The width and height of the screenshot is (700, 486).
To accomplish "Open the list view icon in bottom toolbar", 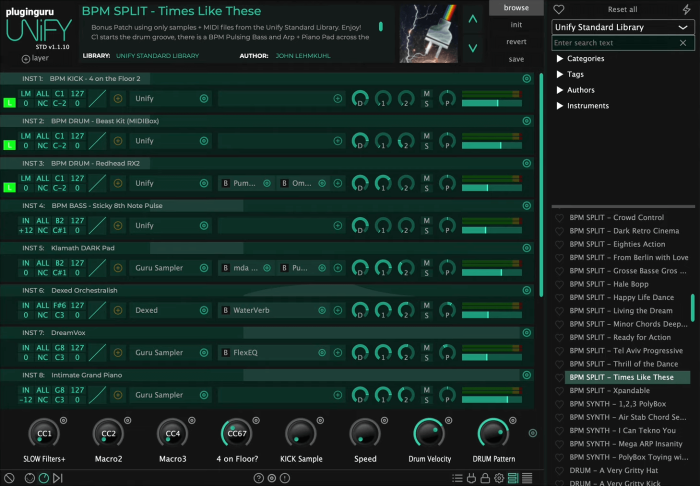I will [x=457, y=478].
